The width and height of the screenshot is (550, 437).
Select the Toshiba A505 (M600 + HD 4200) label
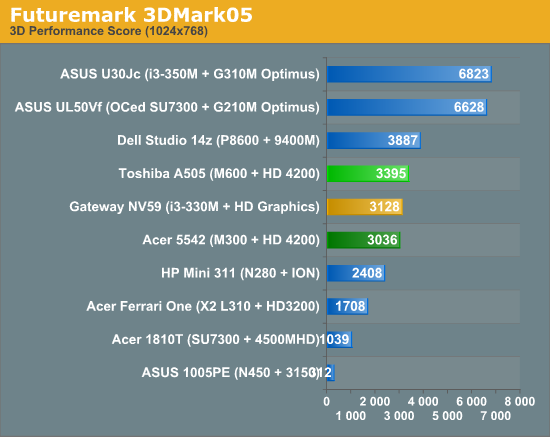[219, 174]
